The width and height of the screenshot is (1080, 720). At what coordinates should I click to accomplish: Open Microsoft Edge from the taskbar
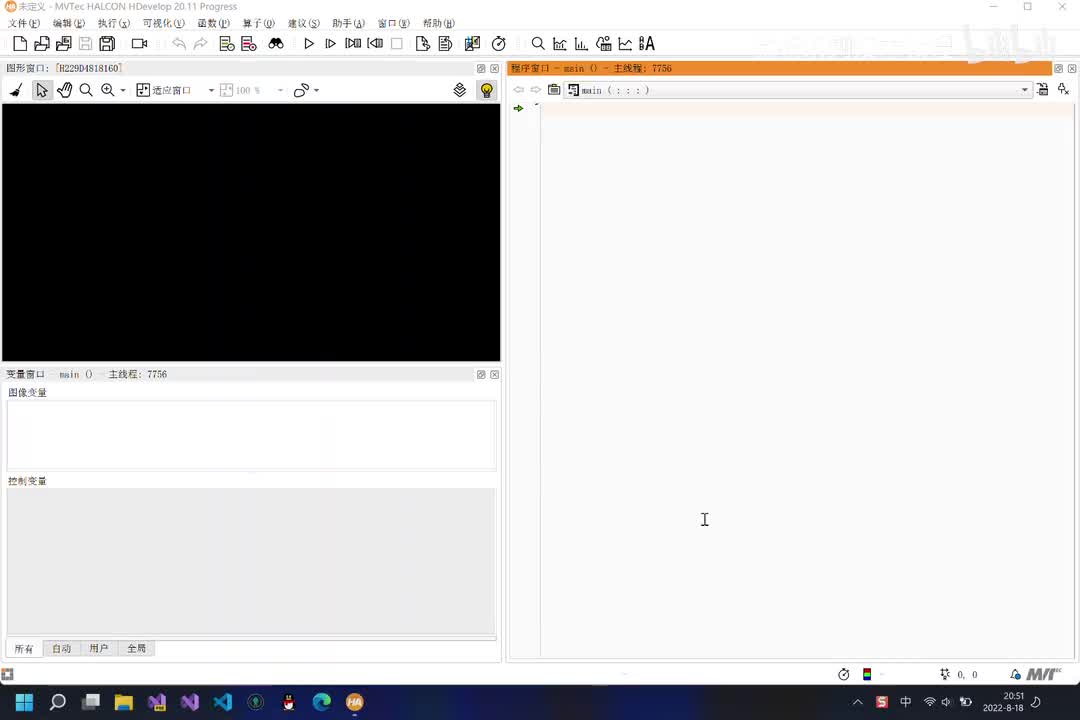[322, 702]
